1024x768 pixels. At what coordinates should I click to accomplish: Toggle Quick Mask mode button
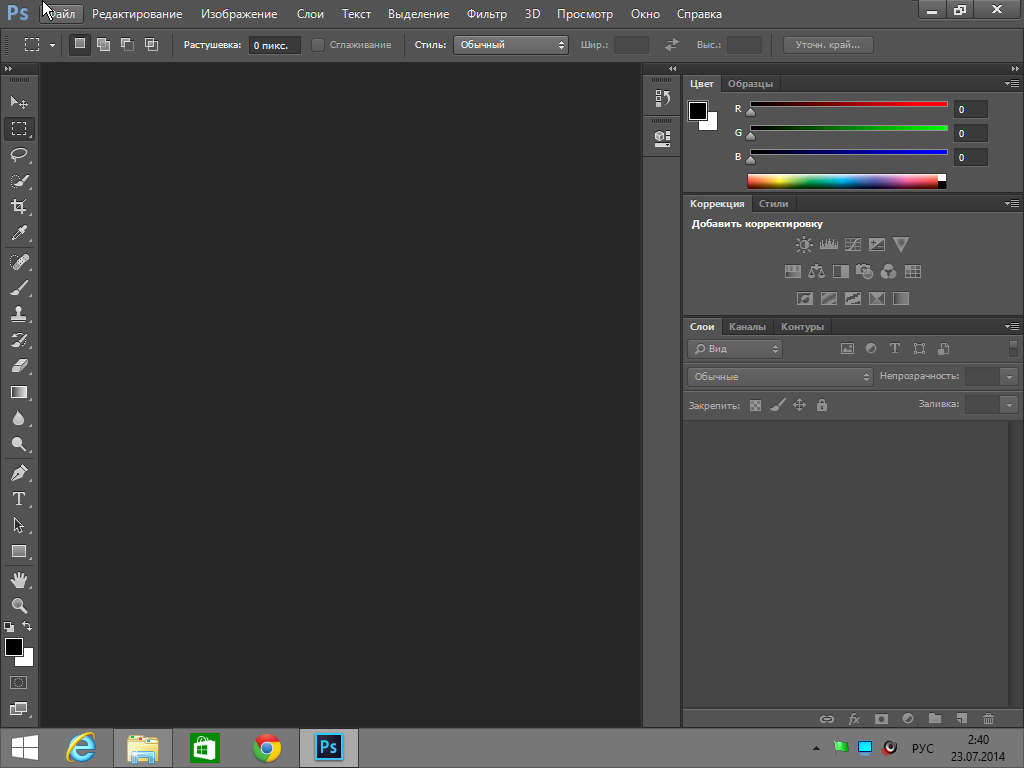click(18, 682)
